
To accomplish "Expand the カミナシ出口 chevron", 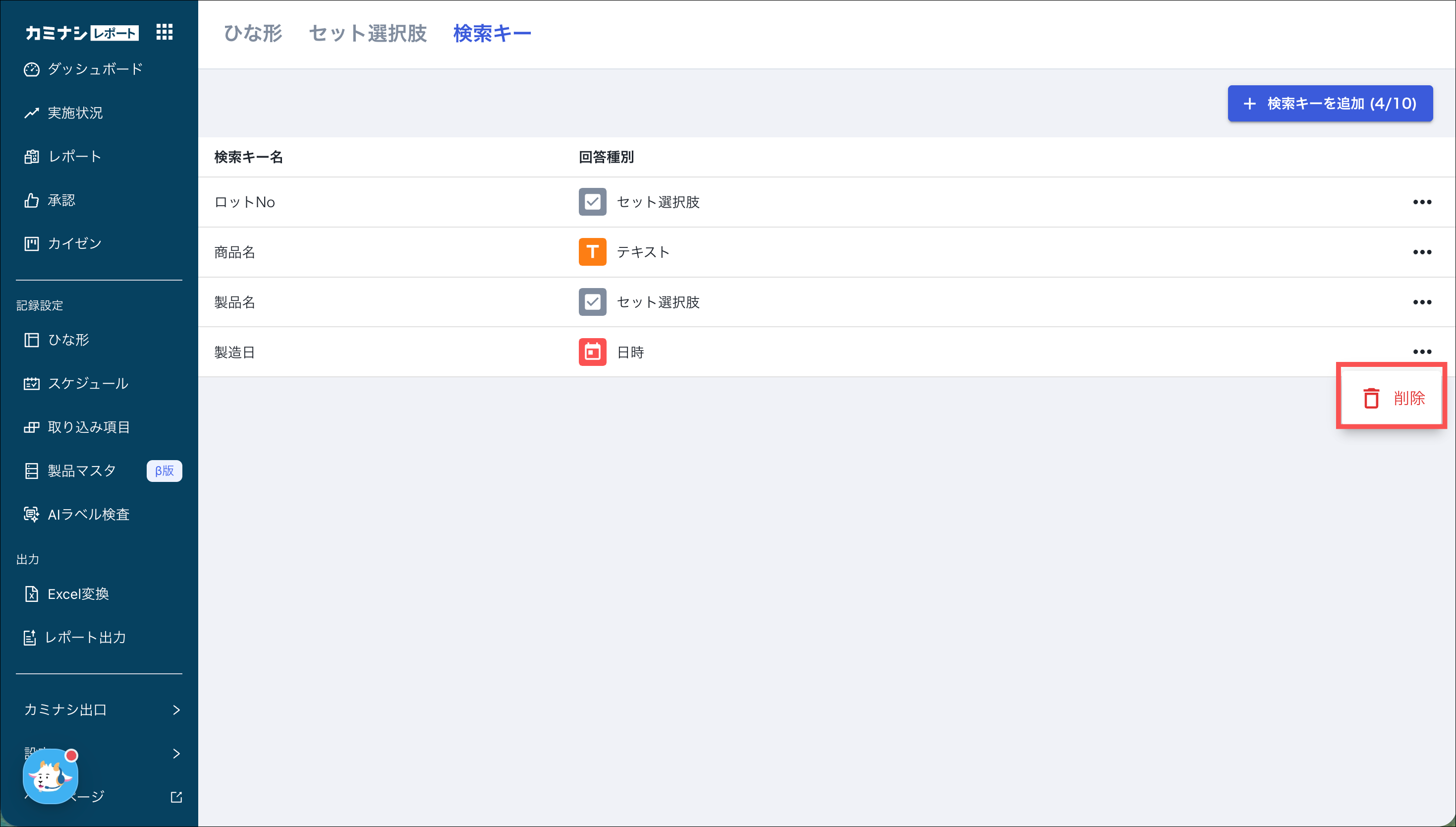I will 176,709.
